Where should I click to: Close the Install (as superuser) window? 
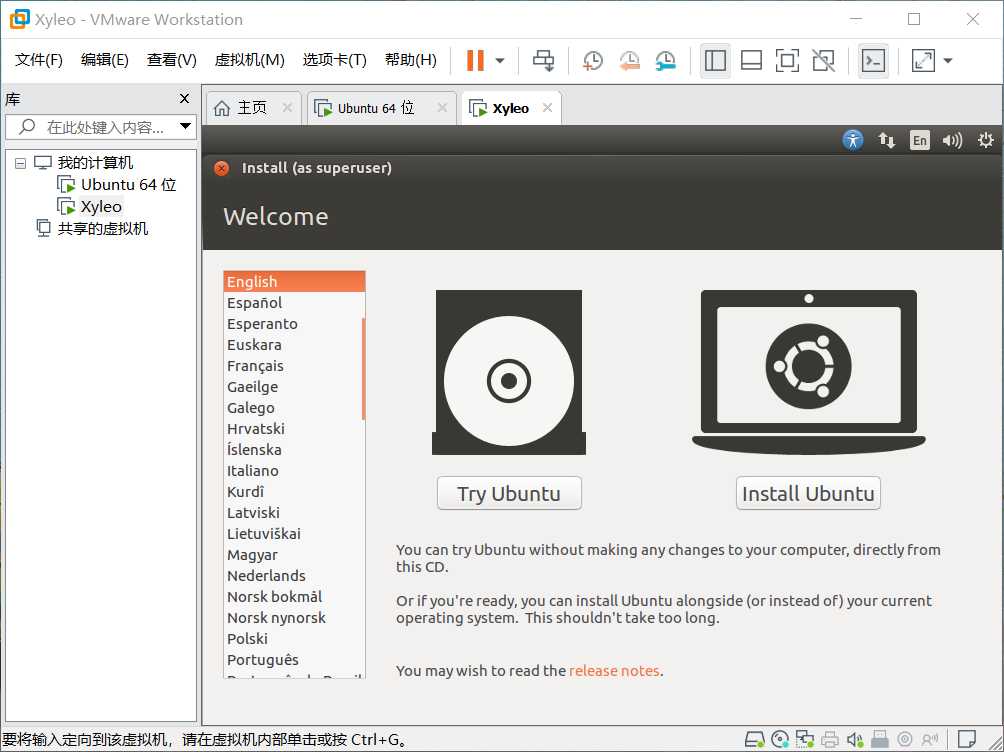point(222,168)
